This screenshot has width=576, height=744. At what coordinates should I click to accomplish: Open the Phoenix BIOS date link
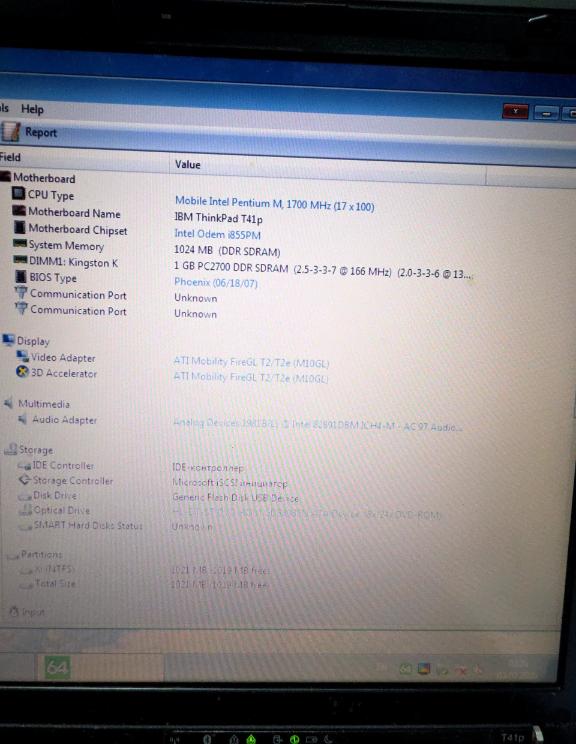(216, 283)
